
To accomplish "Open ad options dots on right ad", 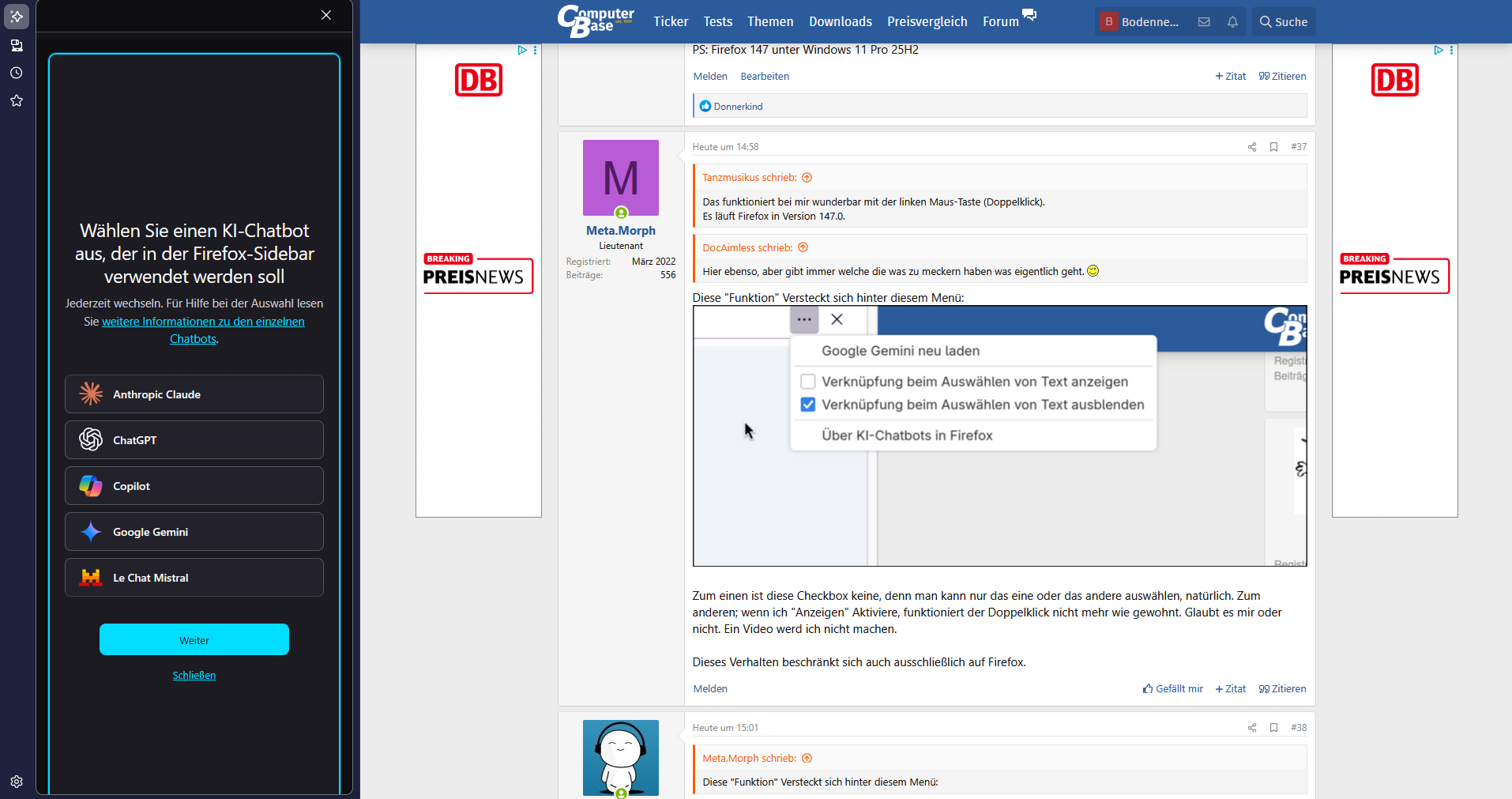I will pos(1452,51).
